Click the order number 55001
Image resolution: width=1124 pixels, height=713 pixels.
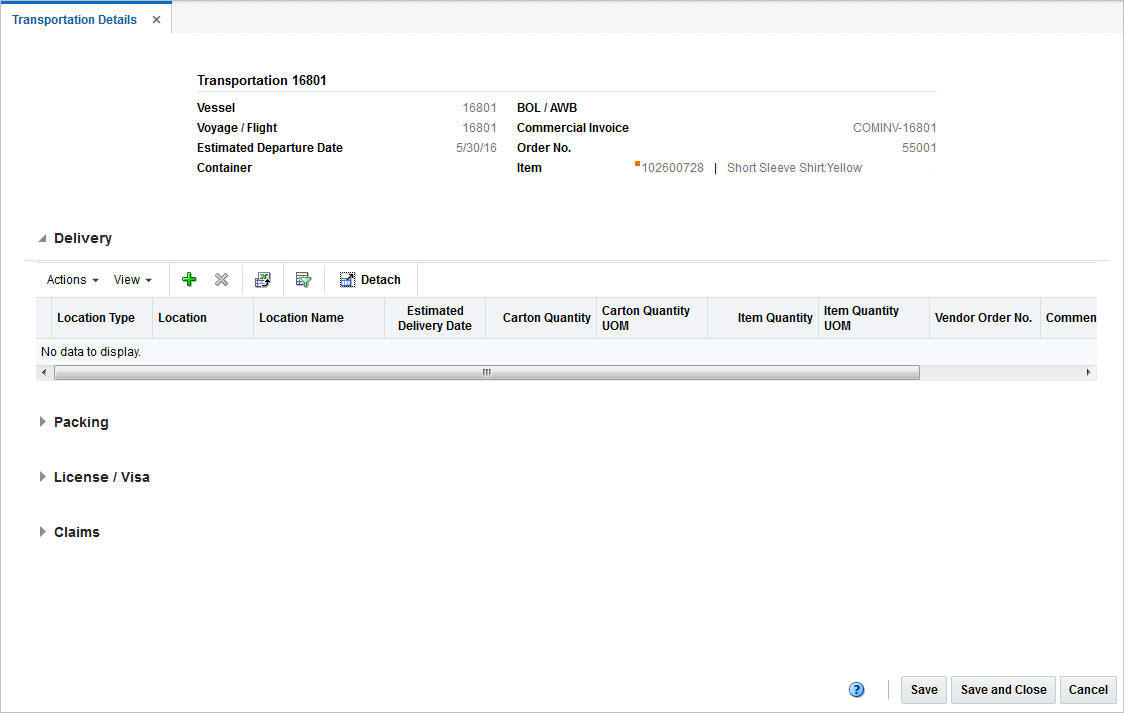919,148
